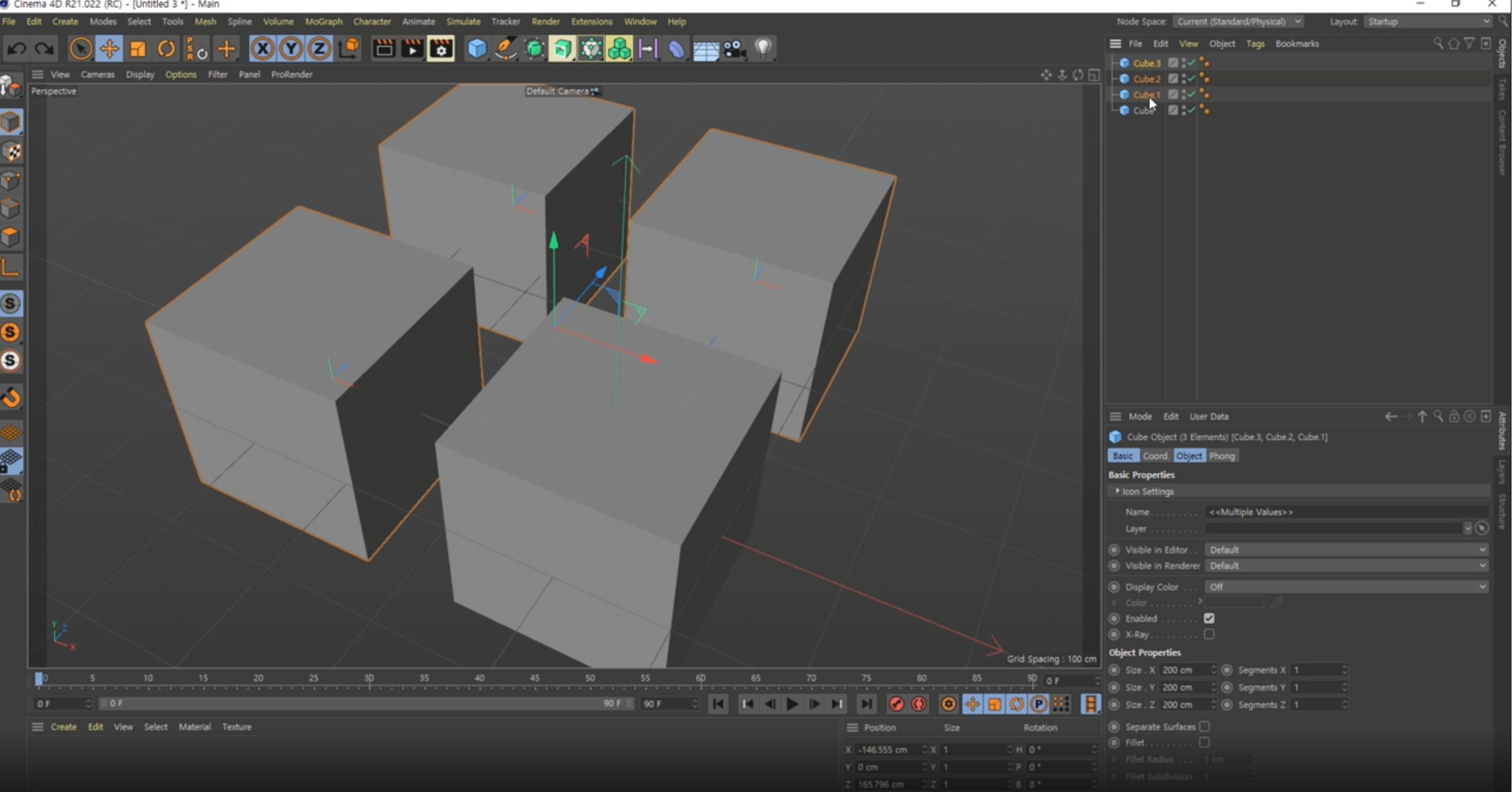The width and height of the screenshot is (1512, 792).
Task: Switch to the Phong tab
Action: pos(1222,456)
